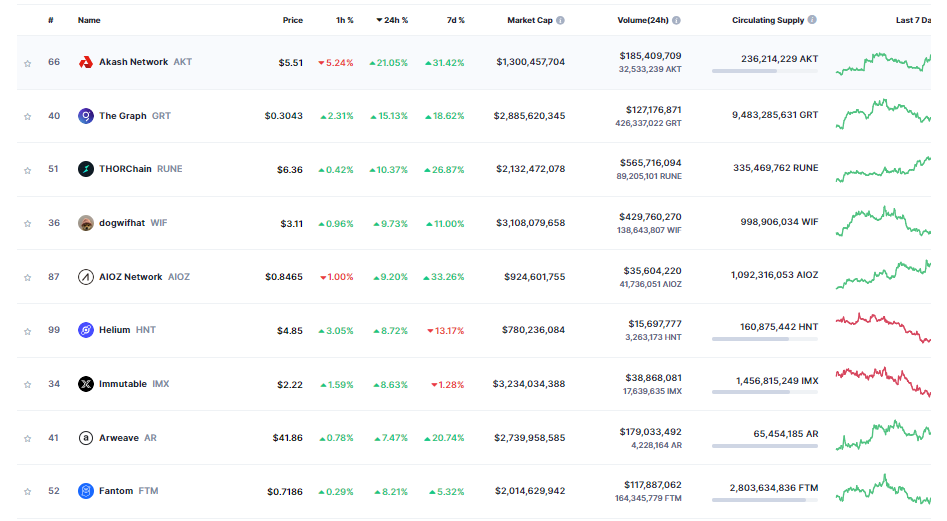Viewport: 947px width, 521px height.
Task: Click Helium 7d change 13.17%
Action: (446, 331)
